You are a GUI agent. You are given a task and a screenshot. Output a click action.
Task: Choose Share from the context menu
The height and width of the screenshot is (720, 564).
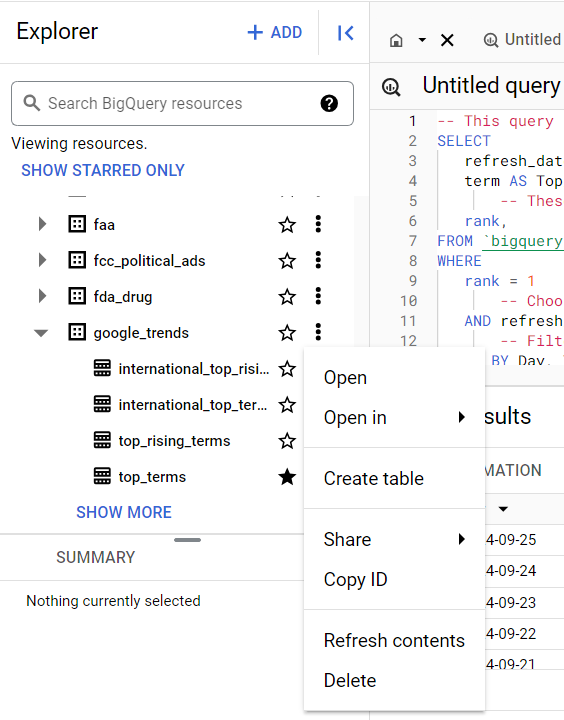(395, 539)
